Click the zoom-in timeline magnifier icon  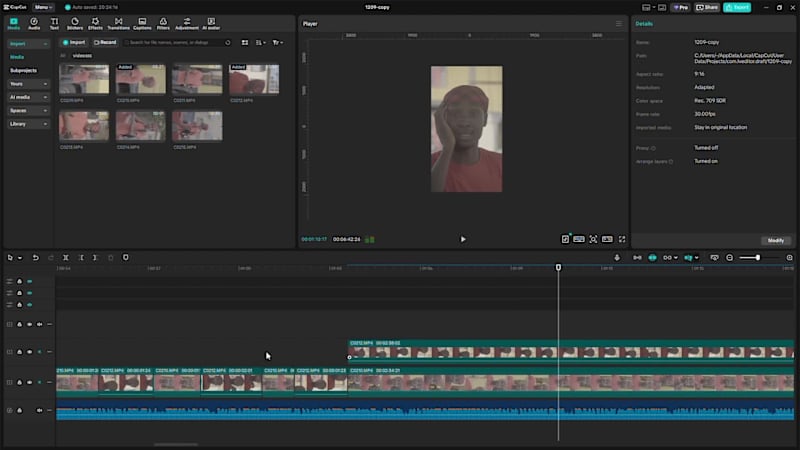click(x=789, y=257)
